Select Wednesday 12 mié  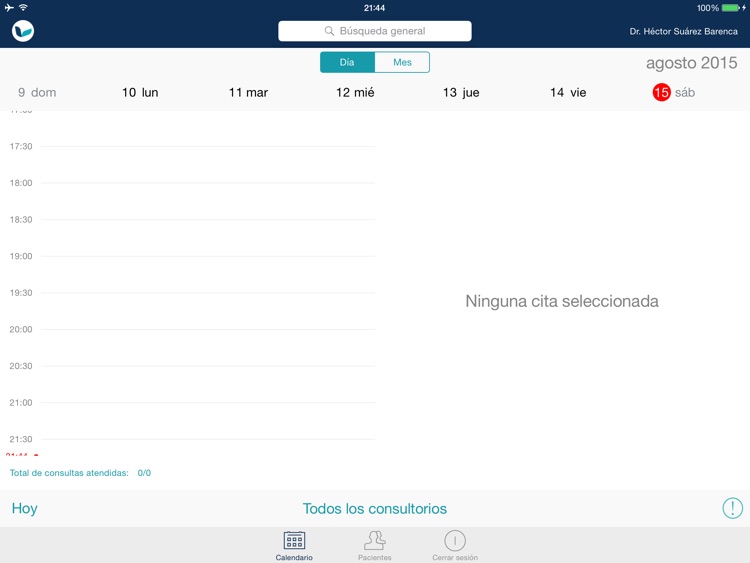pyautogui.click(x=355, y=92)
